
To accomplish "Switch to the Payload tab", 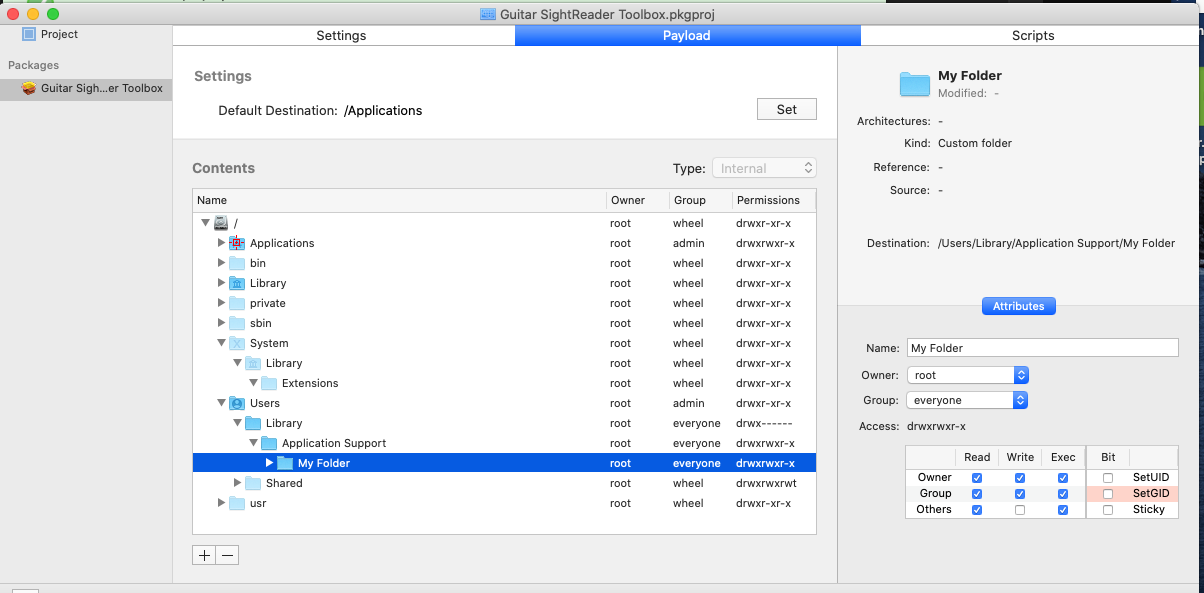I will [687, 36].
